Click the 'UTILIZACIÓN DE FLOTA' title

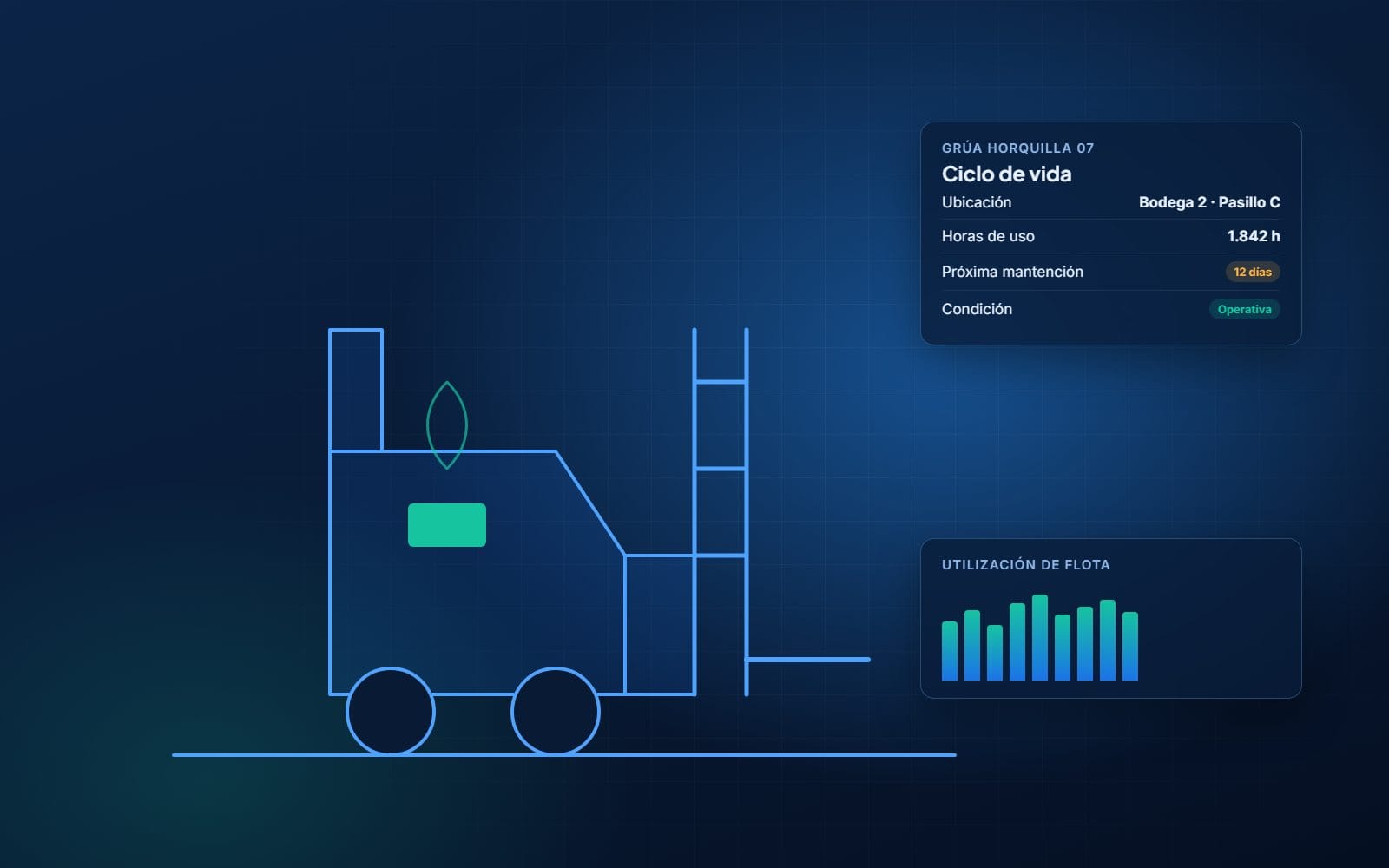coord(1026,565)
